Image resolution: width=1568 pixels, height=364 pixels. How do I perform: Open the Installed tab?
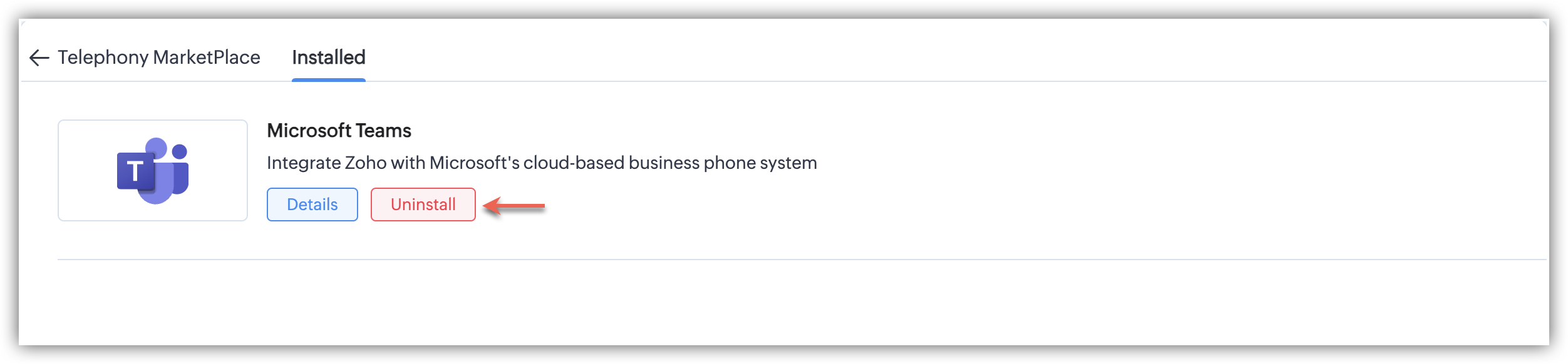tap(328, 58)
